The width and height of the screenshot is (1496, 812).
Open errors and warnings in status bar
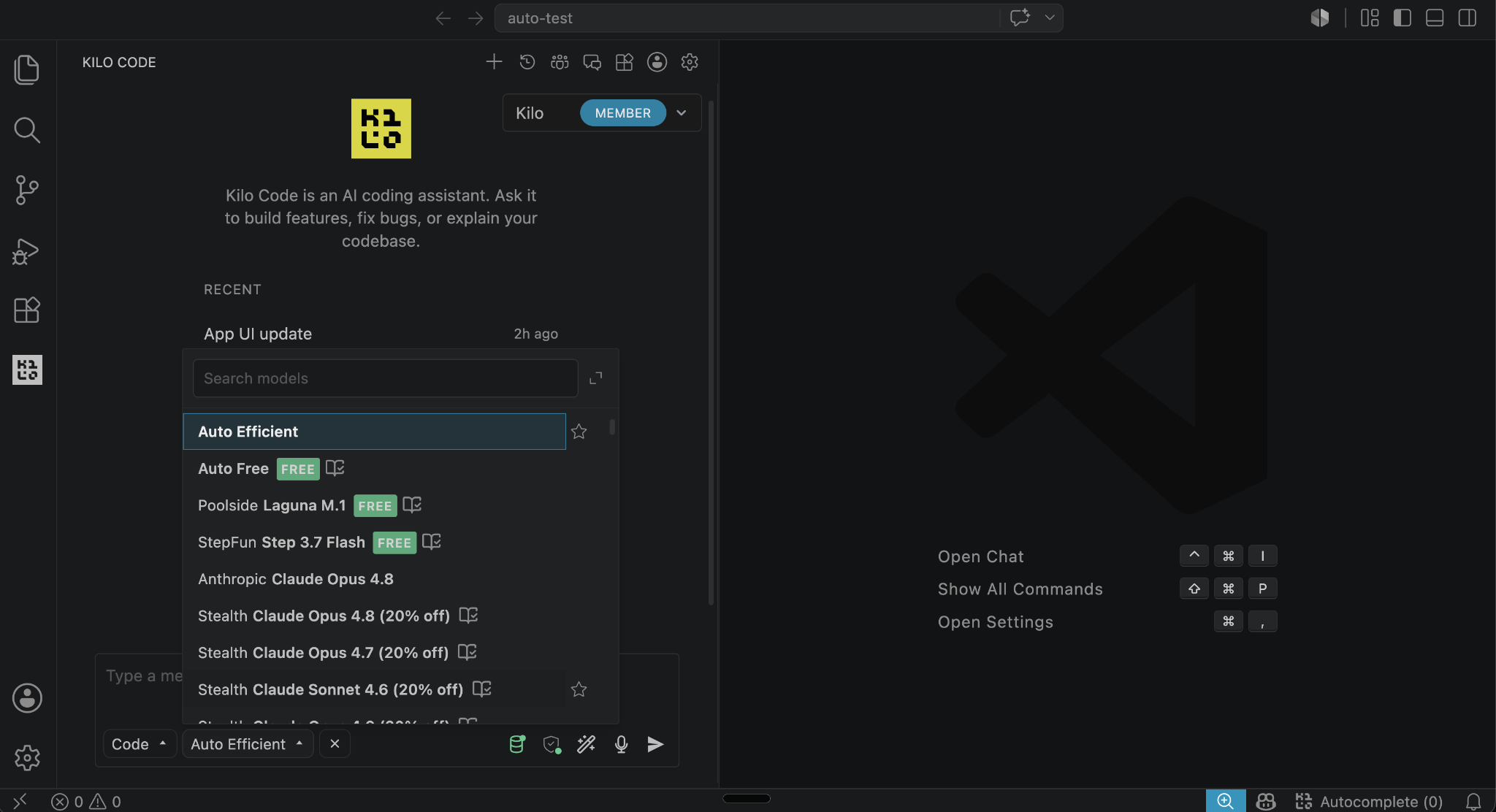86,802
